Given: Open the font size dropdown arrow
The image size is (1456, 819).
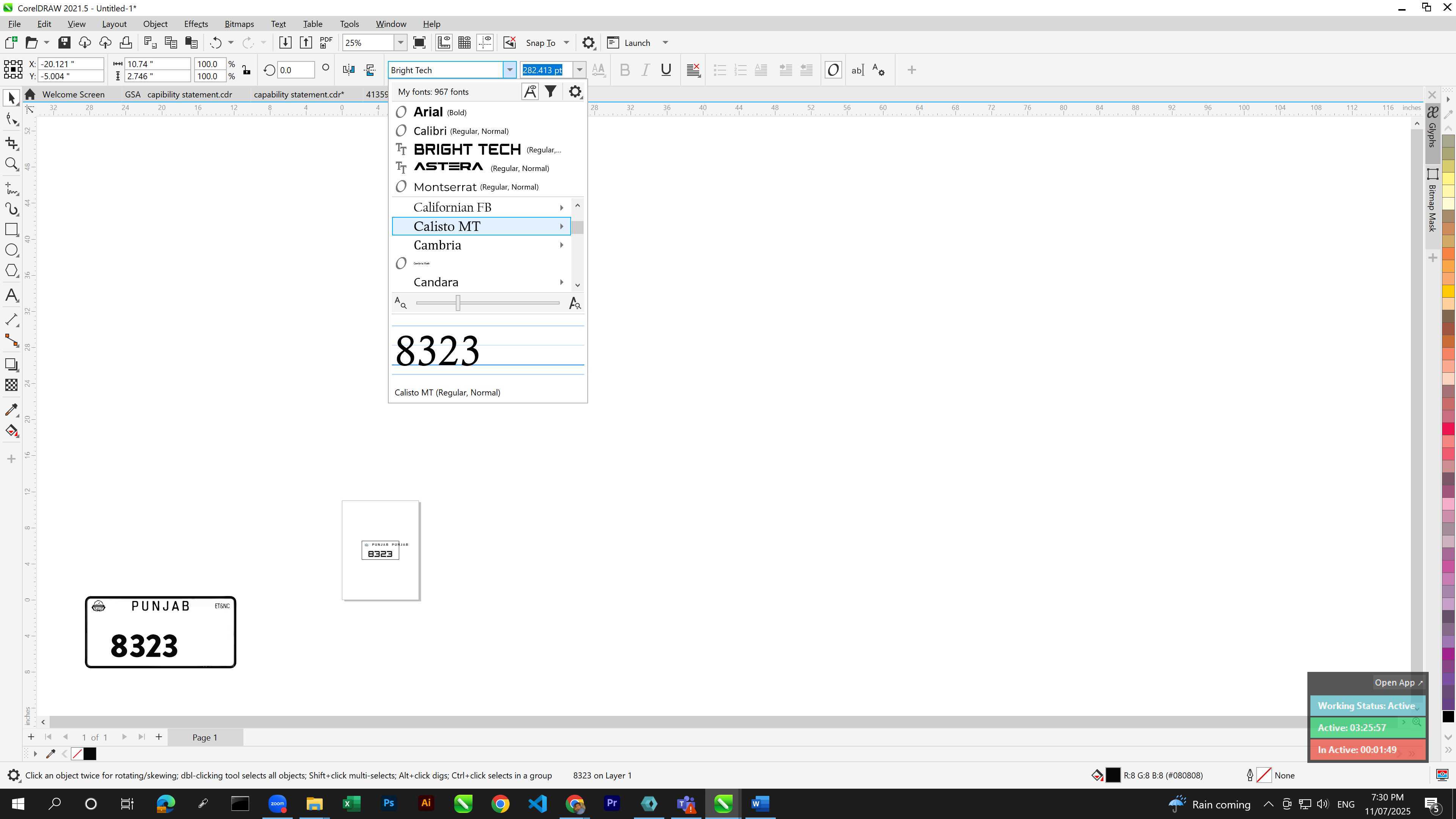Looking at the screenshot, I should (579, 70).
